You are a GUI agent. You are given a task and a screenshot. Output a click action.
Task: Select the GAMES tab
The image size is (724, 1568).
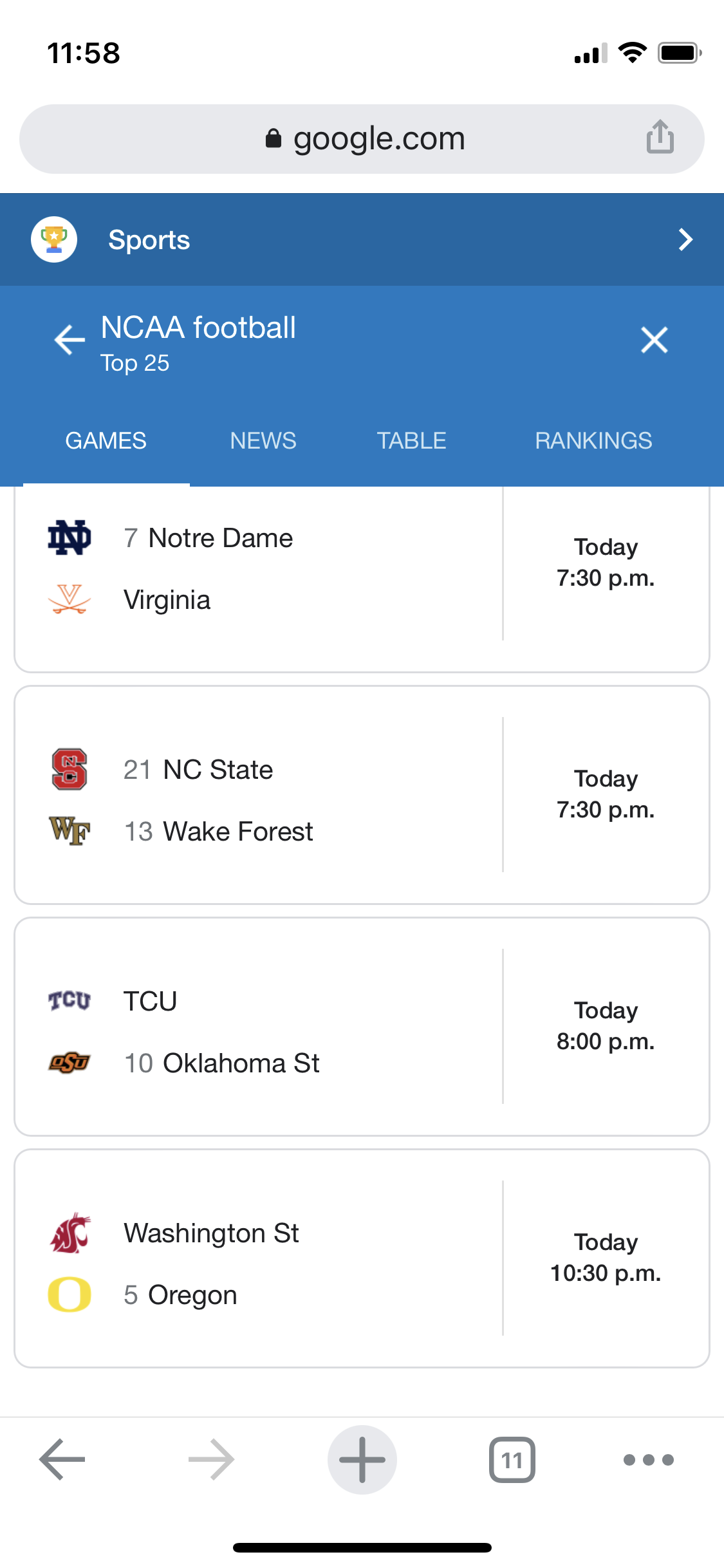106,441
